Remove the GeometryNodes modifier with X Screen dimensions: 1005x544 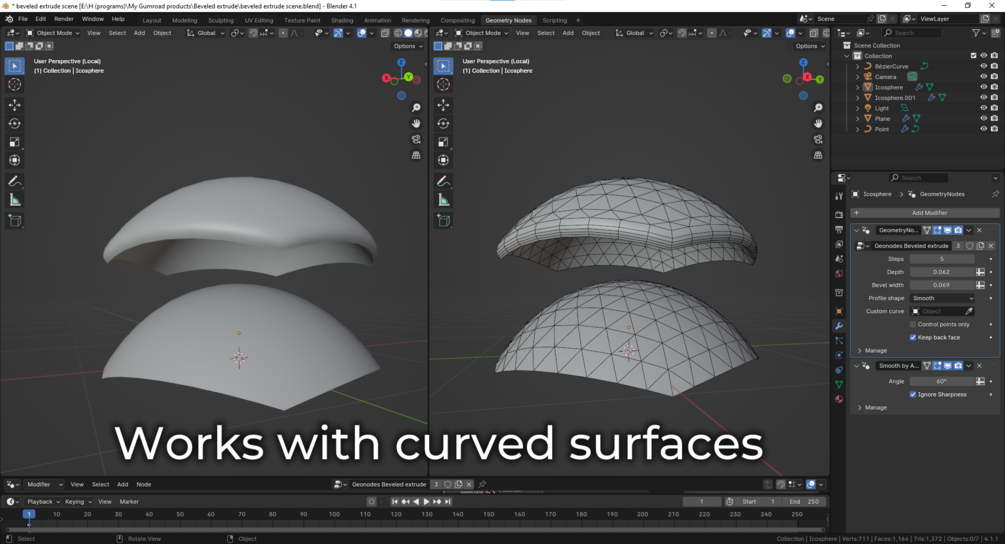(979, 230)
